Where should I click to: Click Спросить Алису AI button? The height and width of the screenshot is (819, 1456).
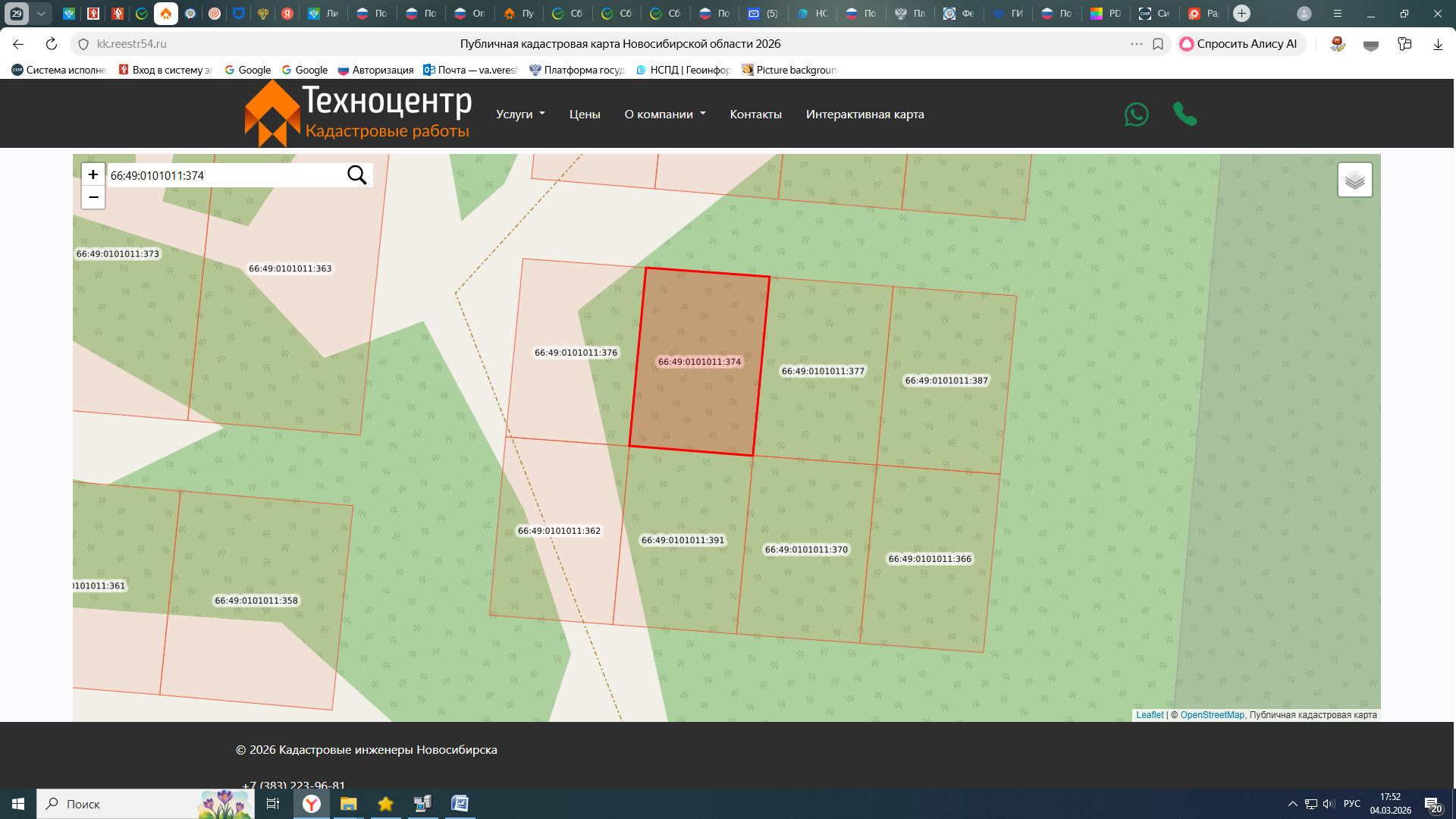[x=1241, y=44]
